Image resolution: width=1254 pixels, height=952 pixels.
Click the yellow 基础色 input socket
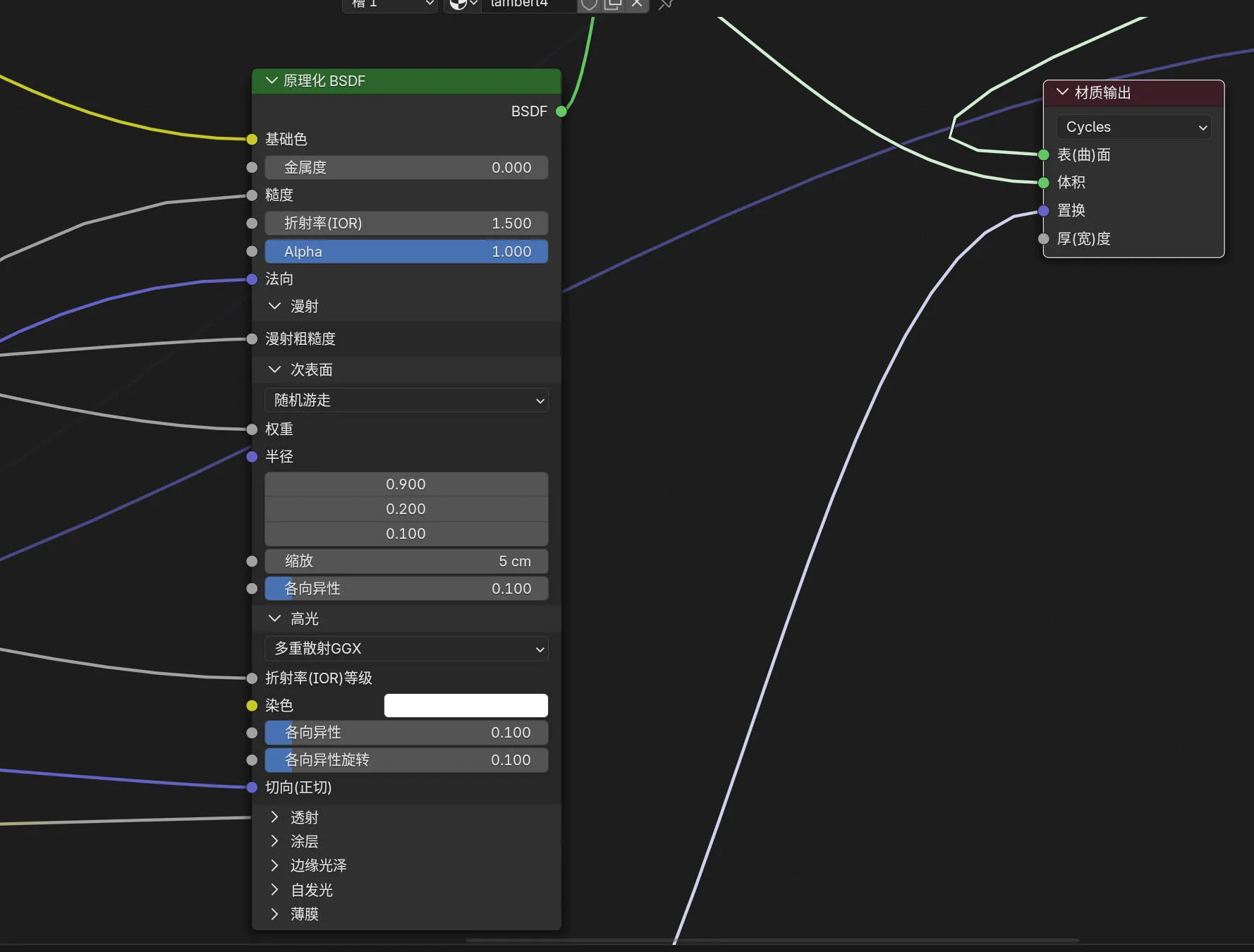[252, 140]
